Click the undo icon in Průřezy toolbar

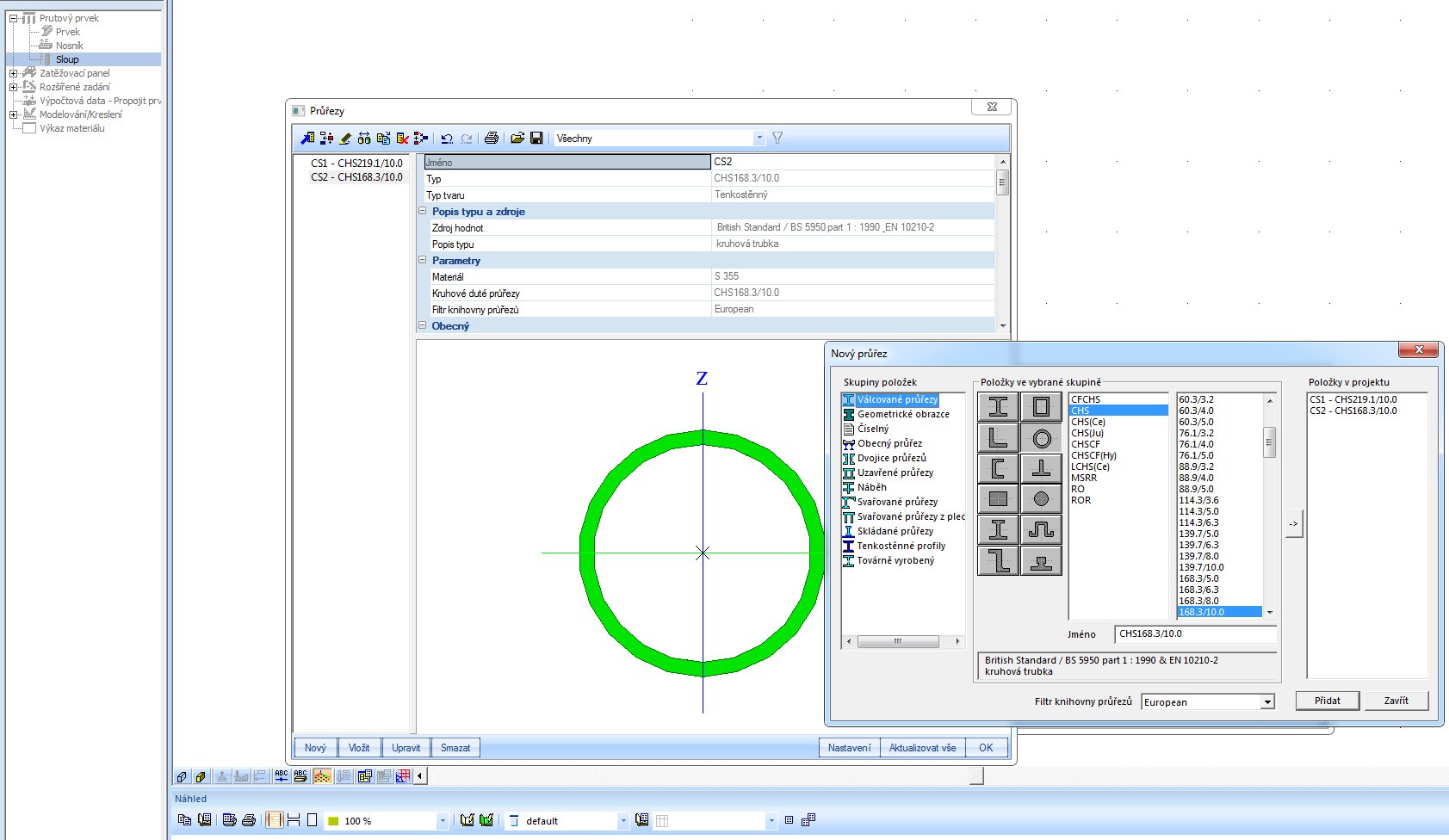(447, 138)
